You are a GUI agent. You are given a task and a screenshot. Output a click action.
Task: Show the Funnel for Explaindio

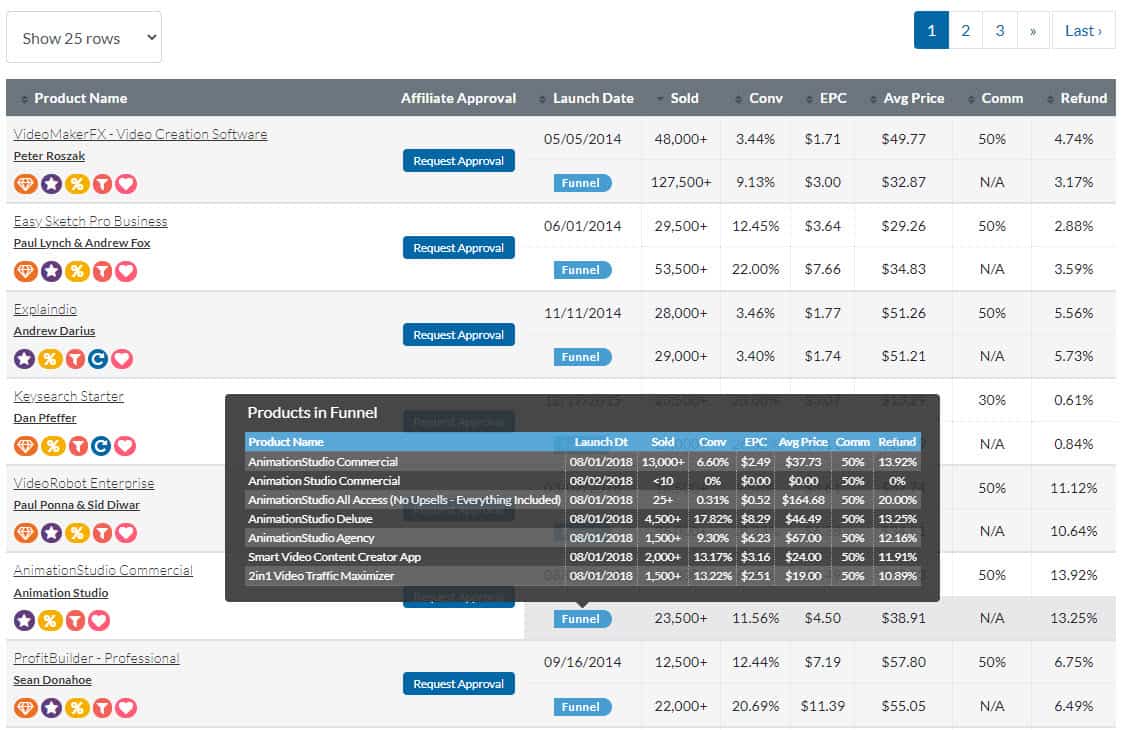click(582, 356)
